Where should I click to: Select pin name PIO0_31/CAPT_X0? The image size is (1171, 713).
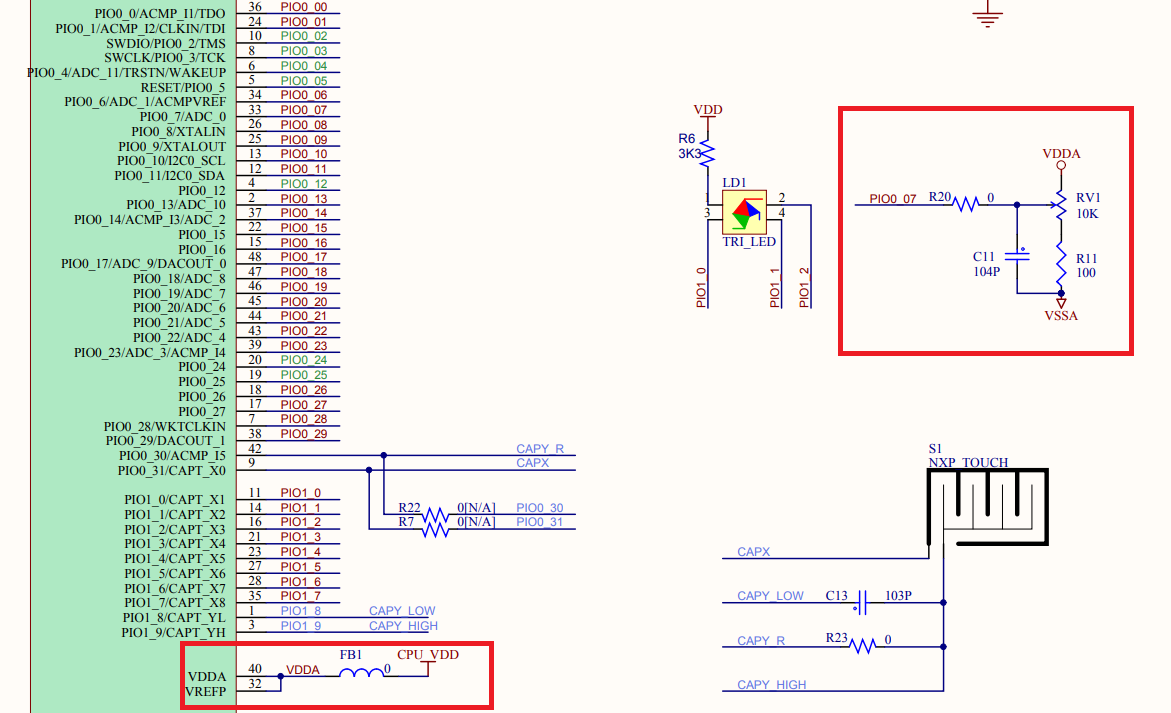pos(172,470)
